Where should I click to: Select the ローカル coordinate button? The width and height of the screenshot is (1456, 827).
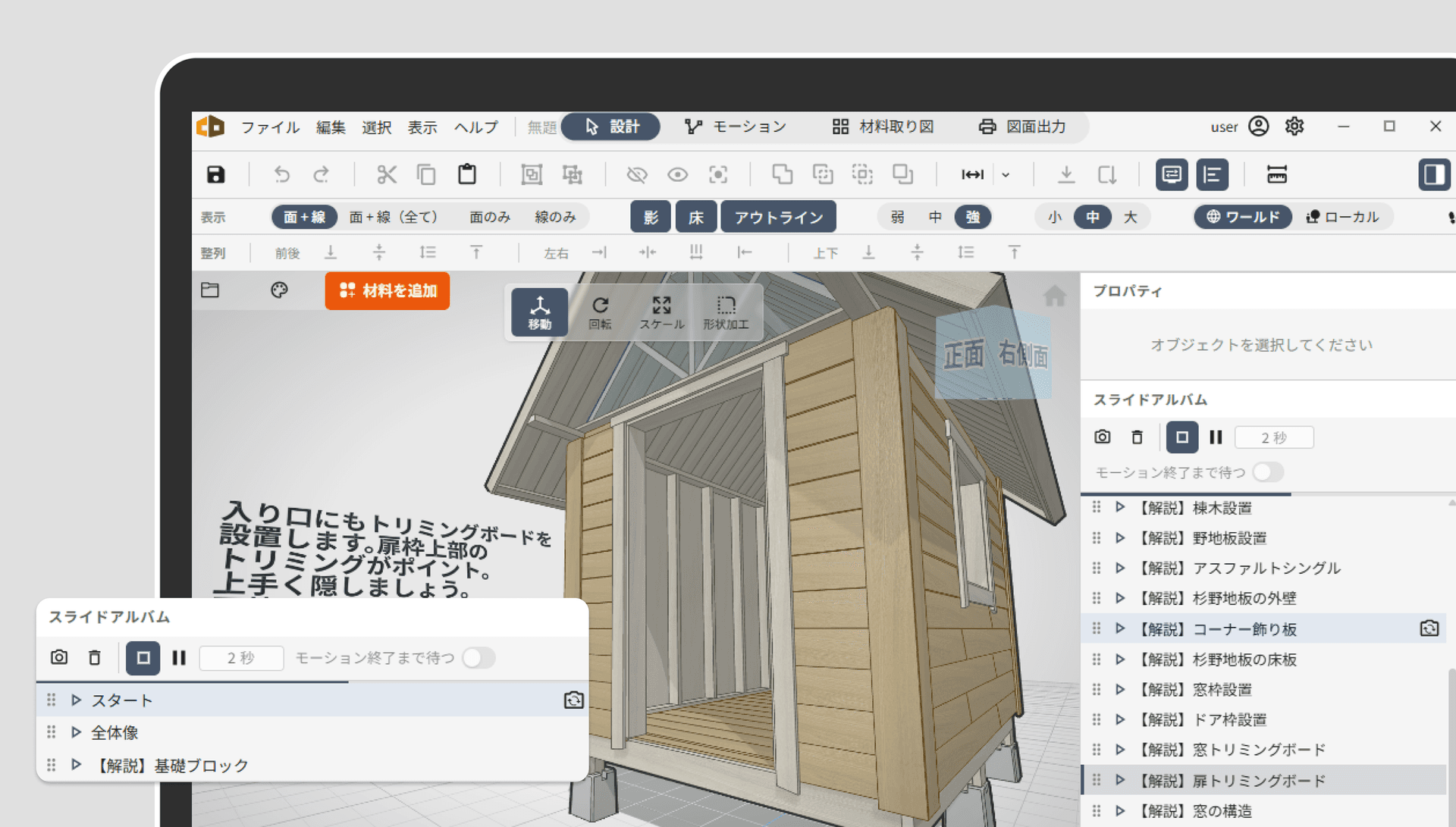1342,217
